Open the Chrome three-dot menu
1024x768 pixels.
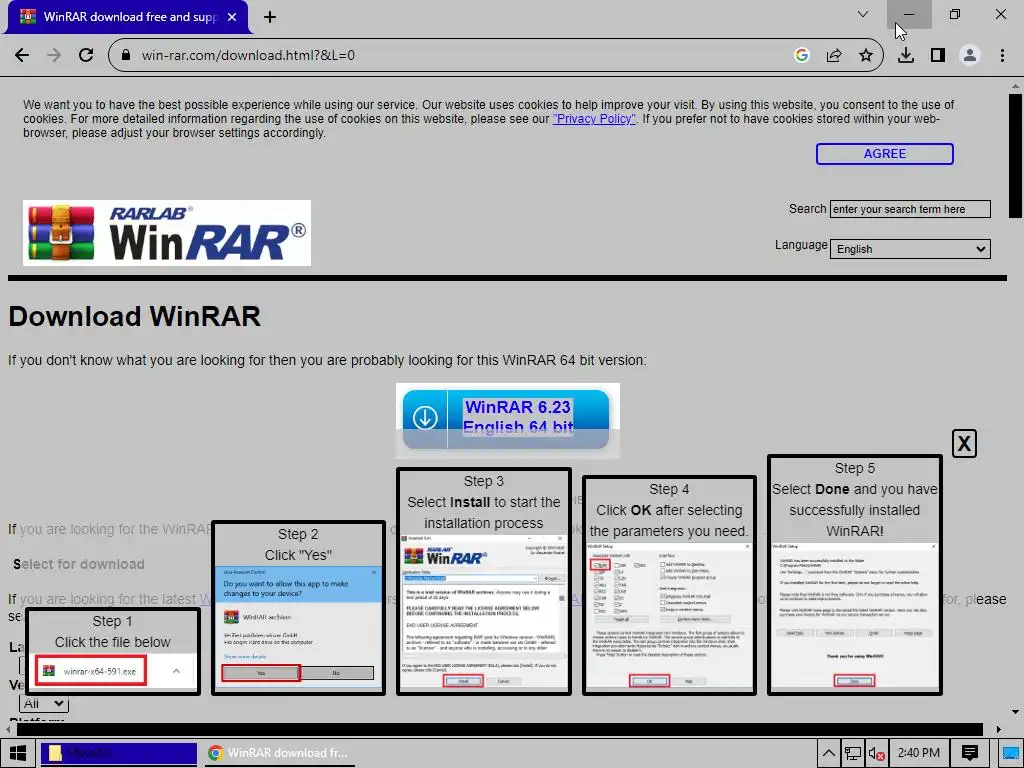click(1002, 56)
